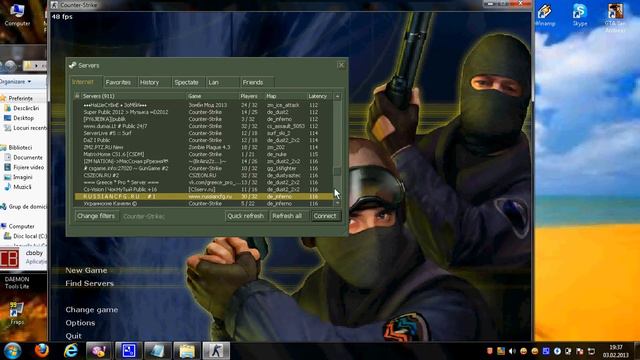This screenshot has height=360, width=640.
Task: Select Descărcări in Explorer sidebar
Action: [22, 108]
